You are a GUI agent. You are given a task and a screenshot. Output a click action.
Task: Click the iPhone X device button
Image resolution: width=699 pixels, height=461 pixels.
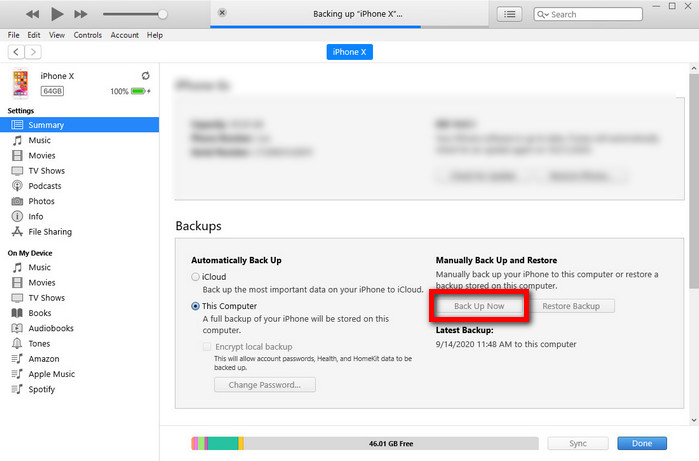pos(350,52)
